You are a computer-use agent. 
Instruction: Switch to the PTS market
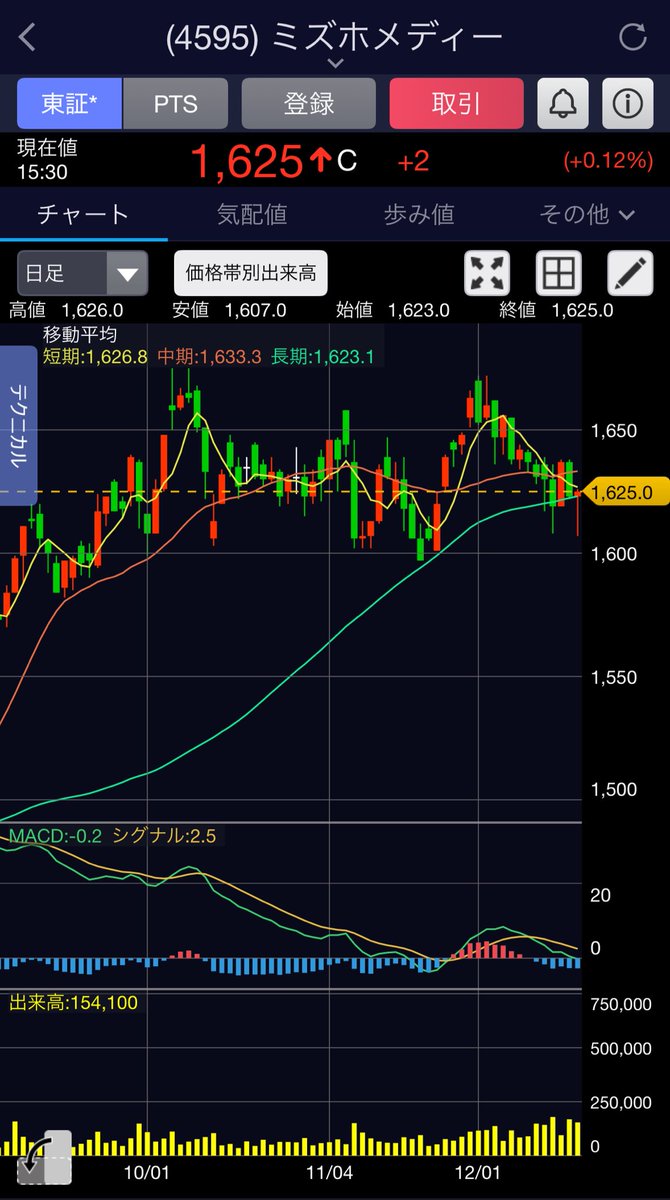tap(176, 103)
